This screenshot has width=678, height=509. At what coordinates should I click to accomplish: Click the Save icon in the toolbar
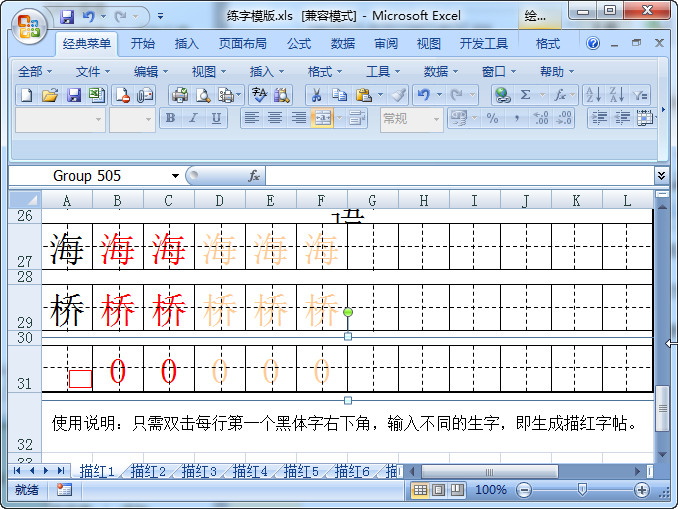pos(73,95)
